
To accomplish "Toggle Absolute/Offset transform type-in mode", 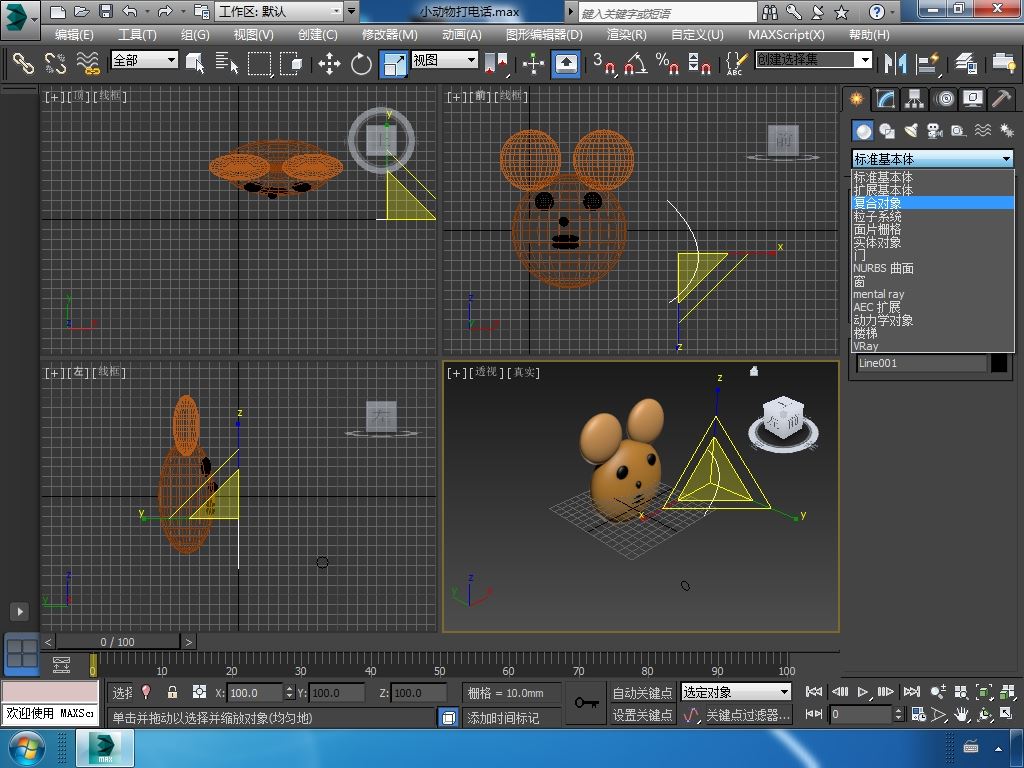I will [199, 692].
